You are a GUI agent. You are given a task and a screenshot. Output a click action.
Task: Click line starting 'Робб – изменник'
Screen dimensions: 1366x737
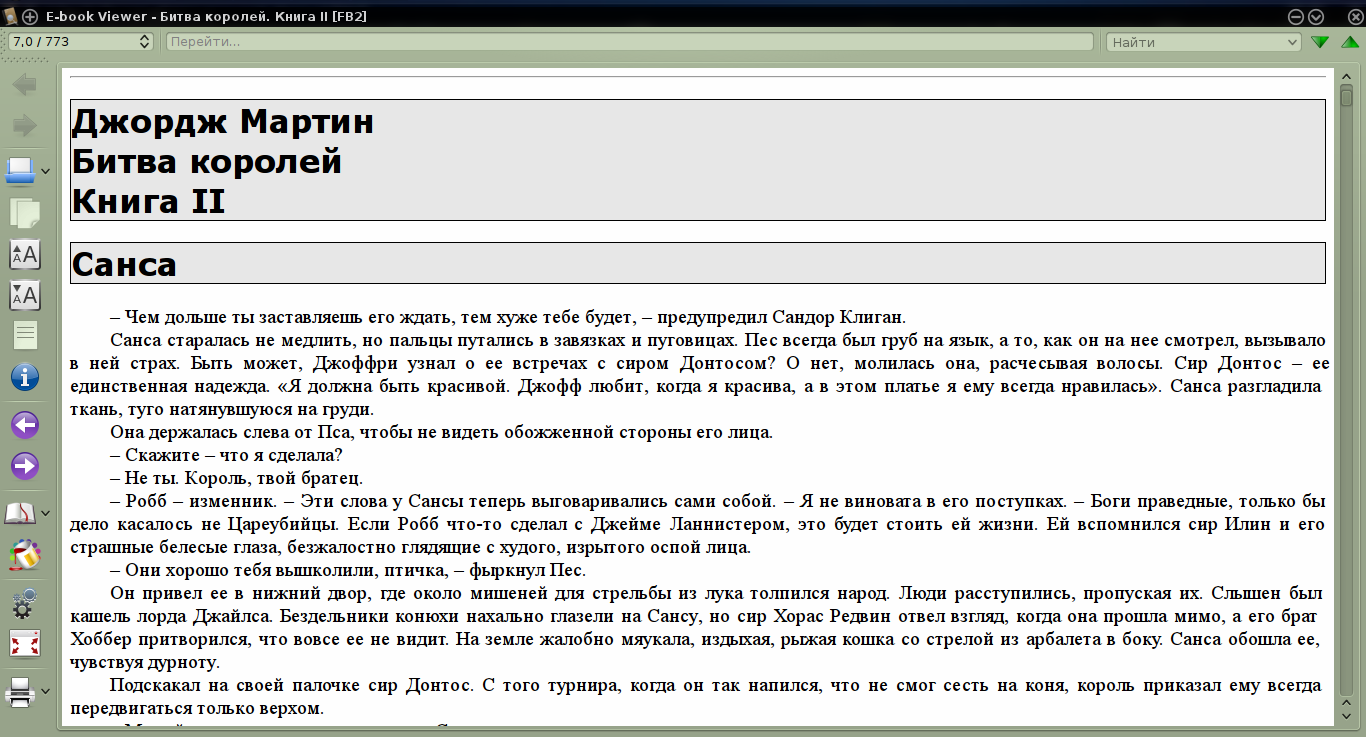tap(717, 501)
